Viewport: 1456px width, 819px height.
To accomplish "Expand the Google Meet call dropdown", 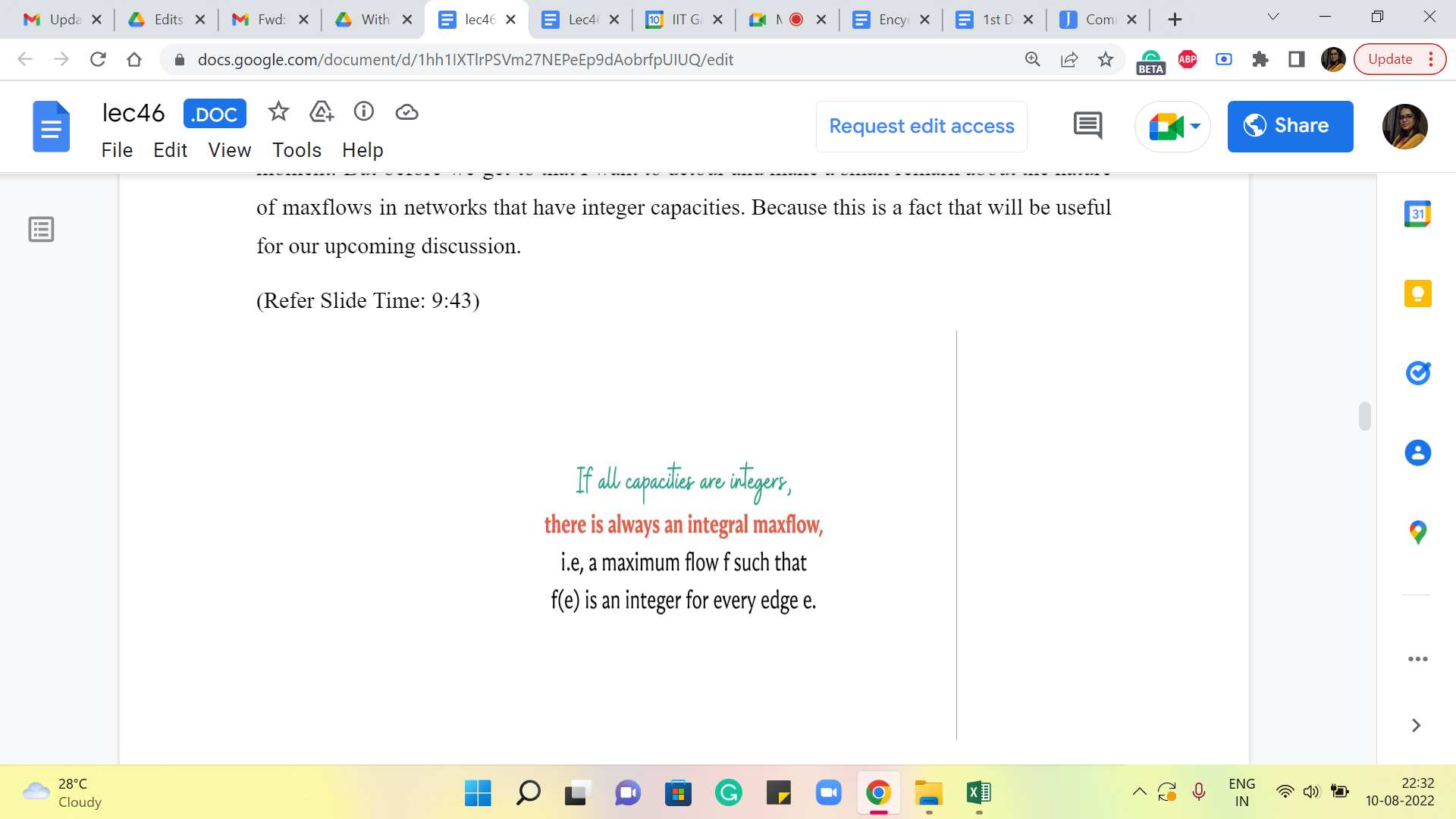I will [1196, 126].
